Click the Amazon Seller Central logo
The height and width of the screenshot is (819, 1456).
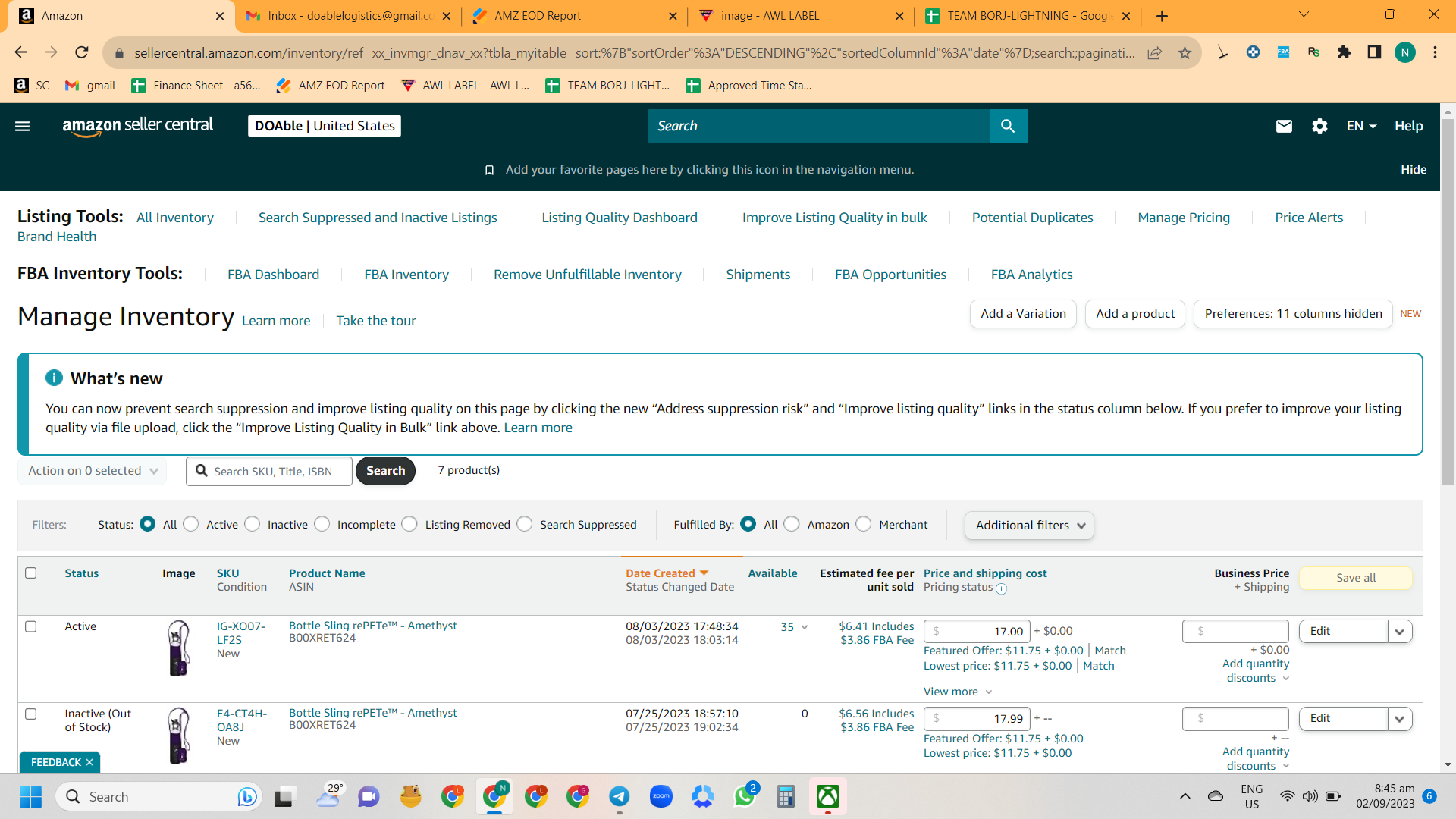pyautogui.click(x=138, y=126)
